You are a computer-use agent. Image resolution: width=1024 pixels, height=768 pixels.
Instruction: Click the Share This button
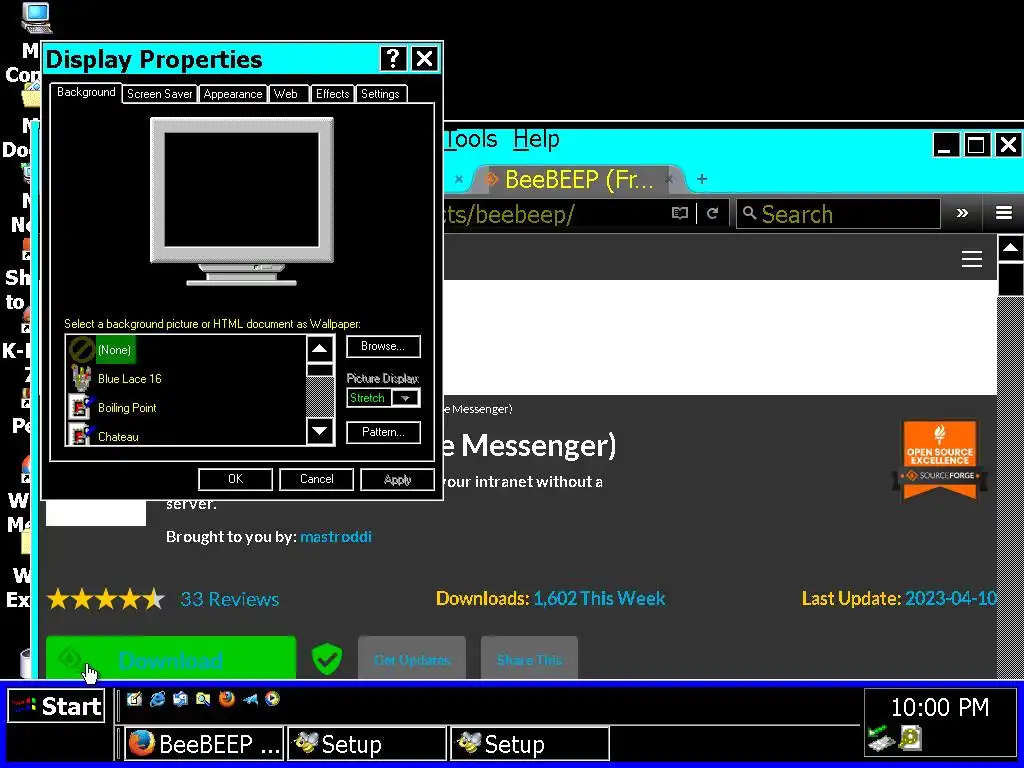coord(529,659)
